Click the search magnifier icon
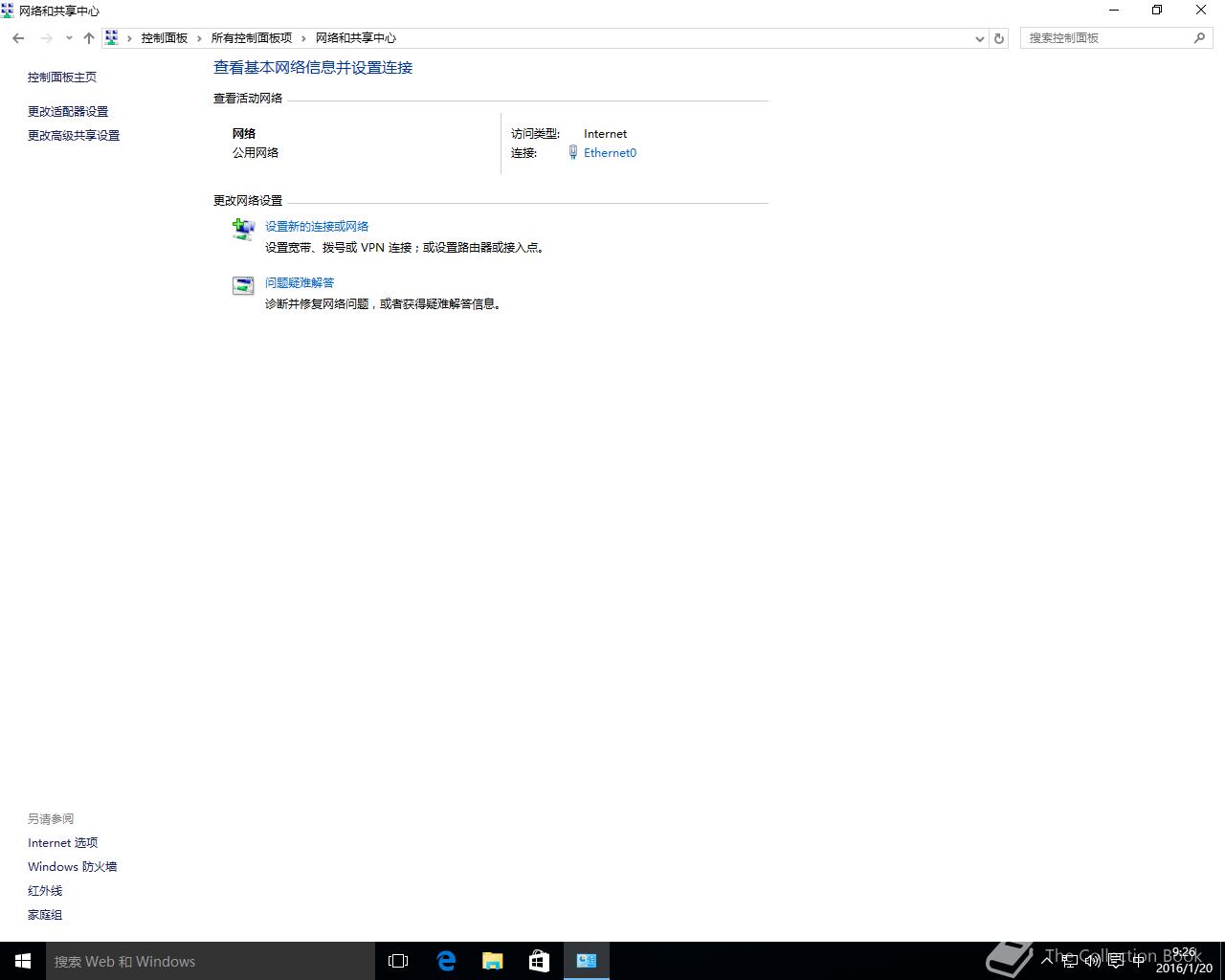 click(x=1200, y=38)
